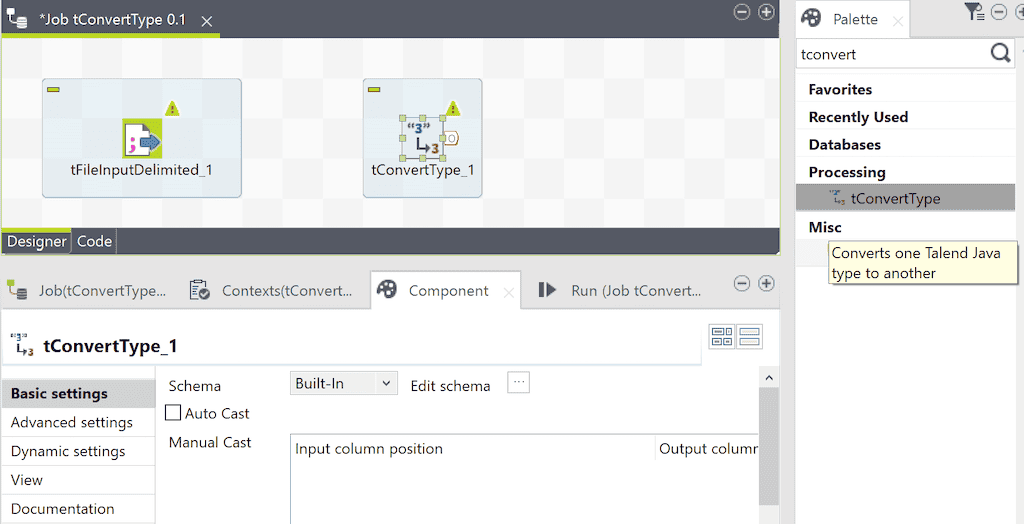This screenshot has width=1024, height=524.
Task: Open Advanced settings section
Action: coord(78,422)
